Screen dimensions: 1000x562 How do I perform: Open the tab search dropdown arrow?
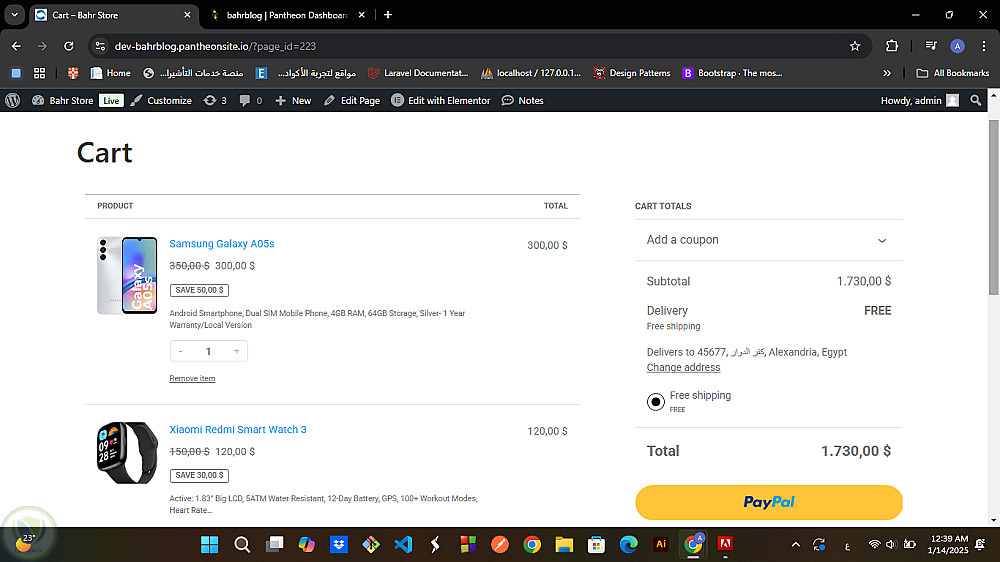14,15
